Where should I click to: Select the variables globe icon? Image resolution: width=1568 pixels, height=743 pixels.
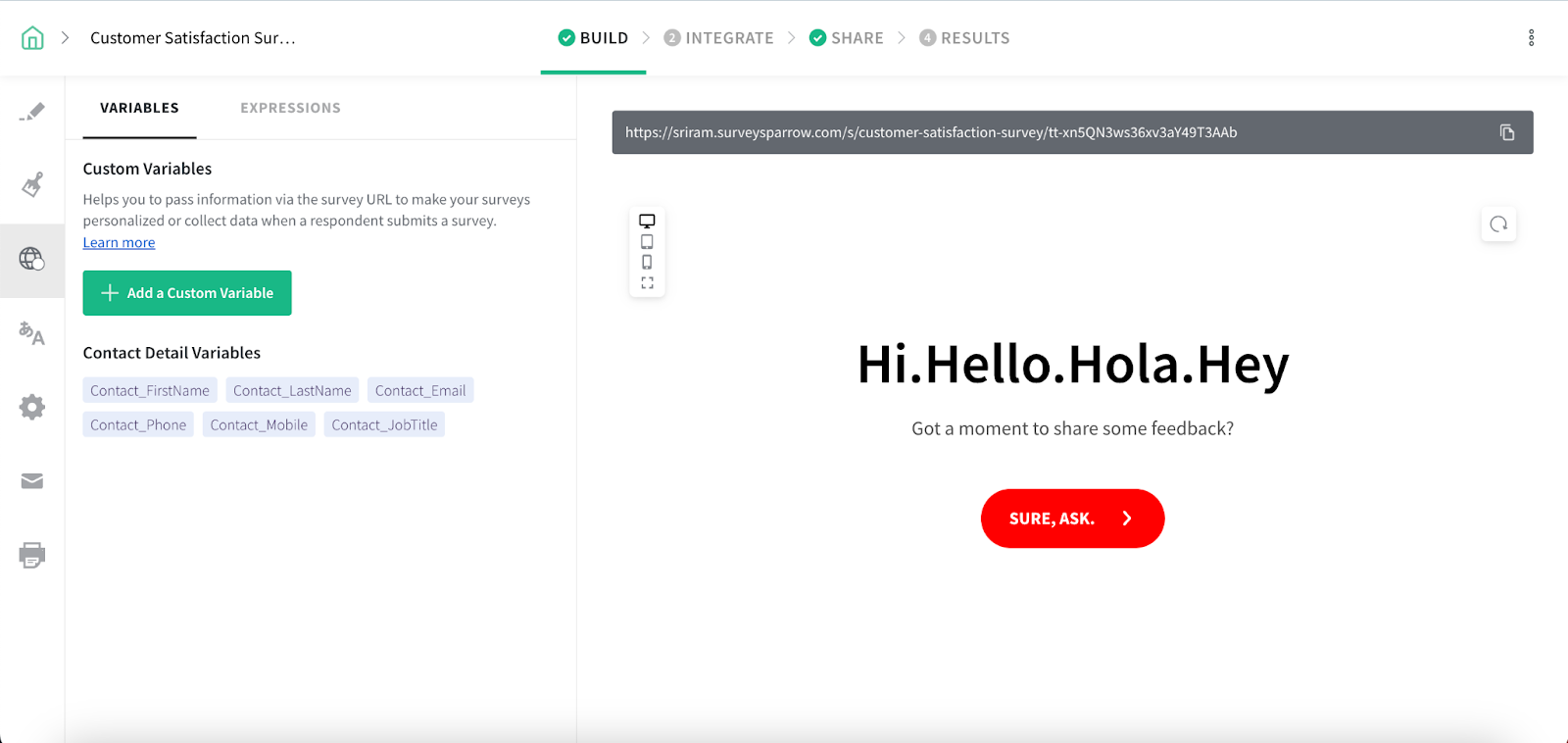pyautogui.click(x=32, y=259)
